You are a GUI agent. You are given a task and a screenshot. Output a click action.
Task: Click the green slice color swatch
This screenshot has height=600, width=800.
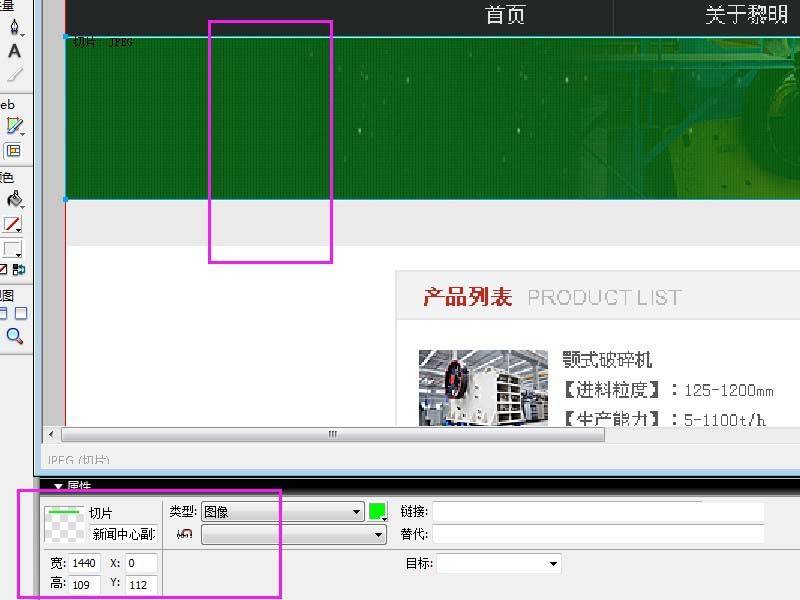pos(377,511)
